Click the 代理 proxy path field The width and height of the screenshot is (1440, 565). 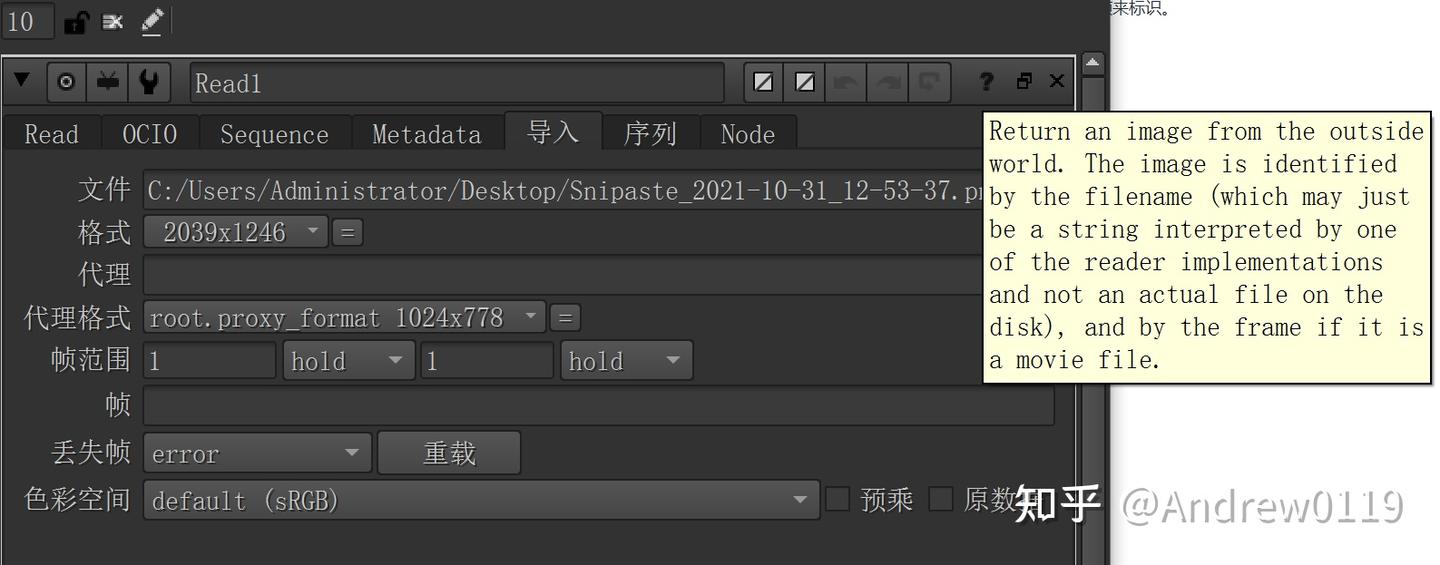pos(563,275)
